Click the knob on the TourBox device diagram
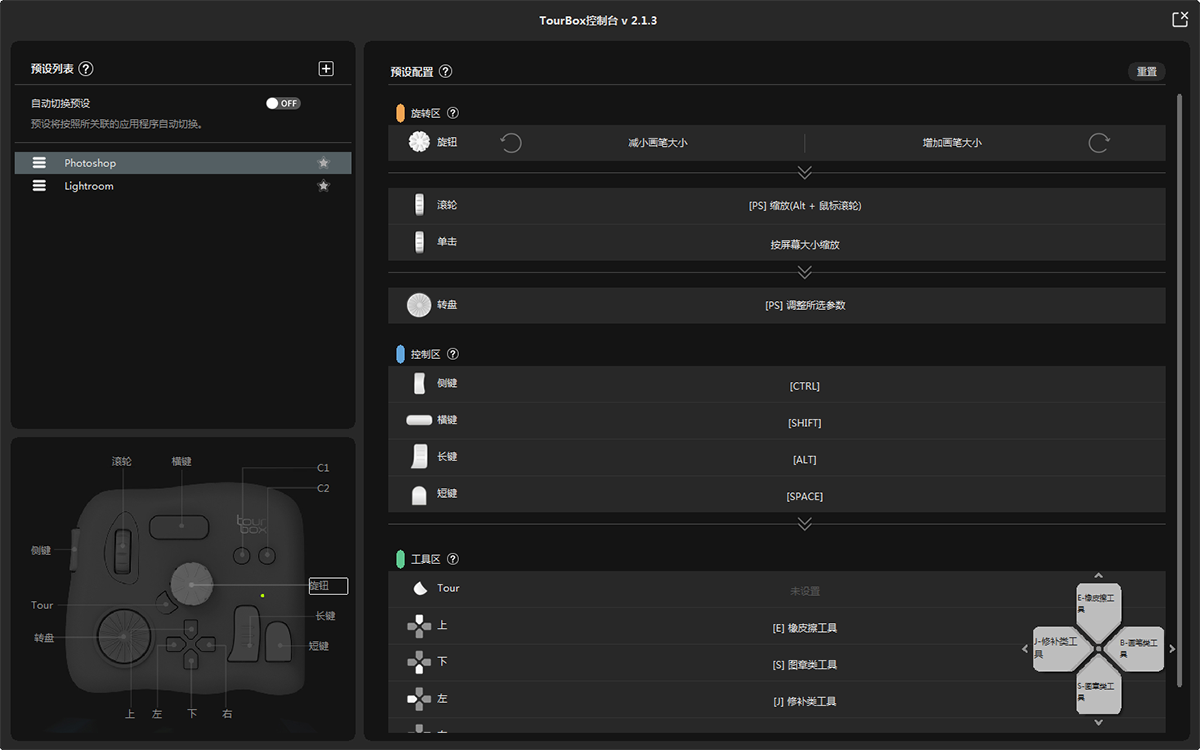 tap(191, 583)
